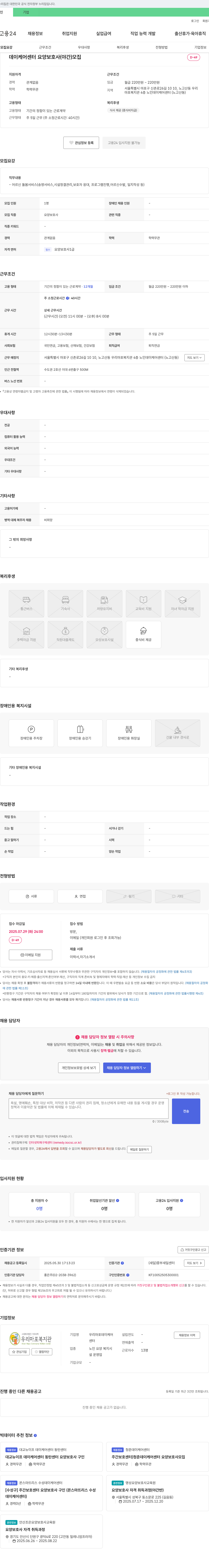Click the 기숙사 welfare icon
209x1568 pixels.
tap(66, 603)
